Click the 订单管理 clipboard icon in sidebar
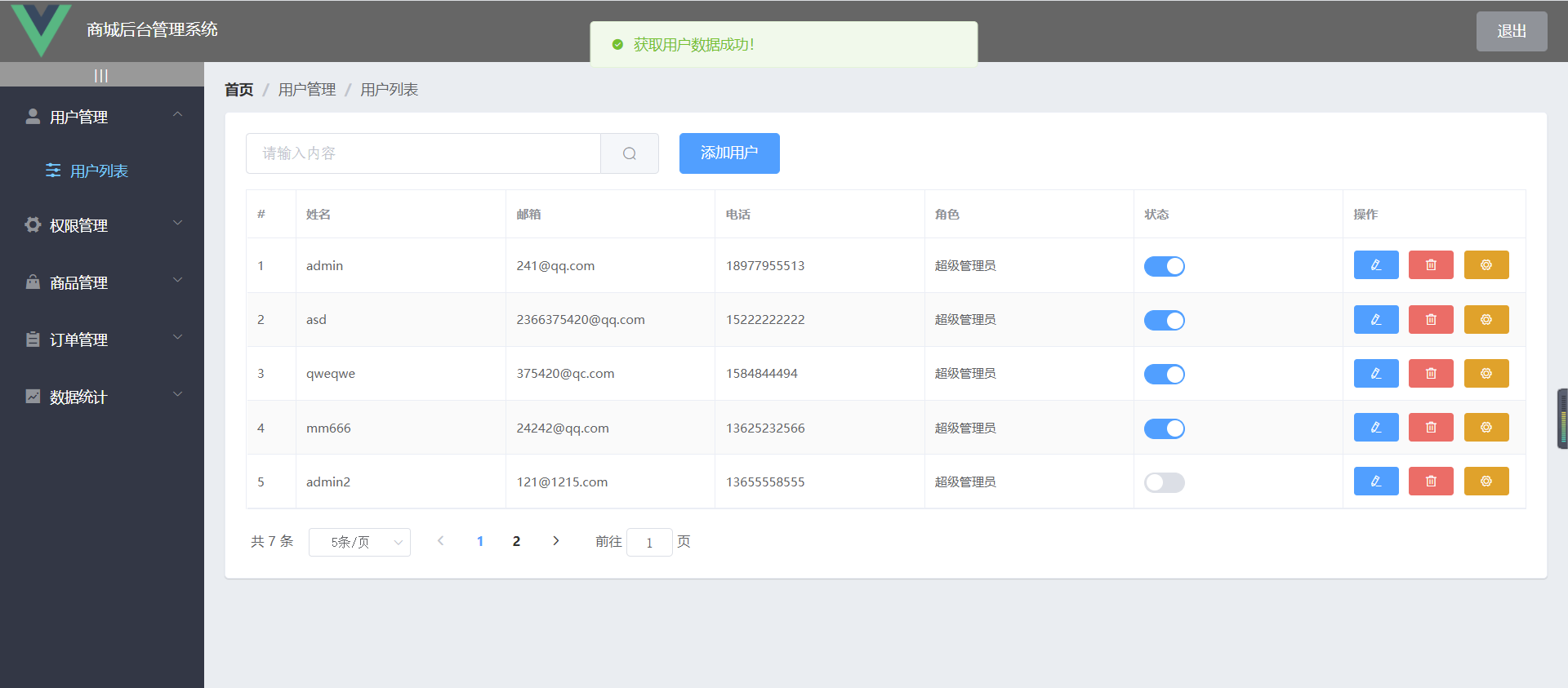This screenshot has height=688, width=1568. (33, 339)
